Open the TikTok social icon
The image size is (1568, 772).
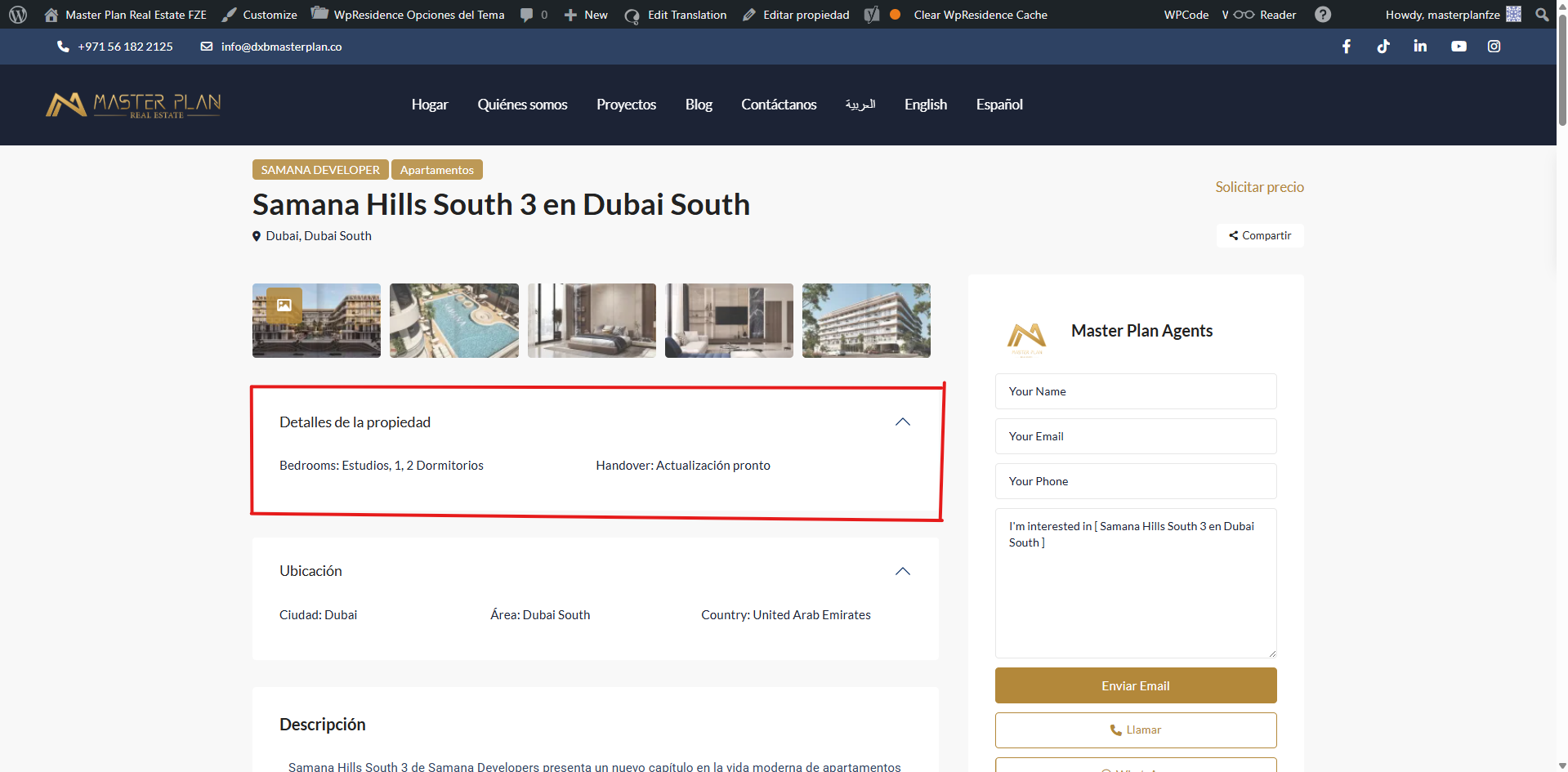tap(1383, 47)
